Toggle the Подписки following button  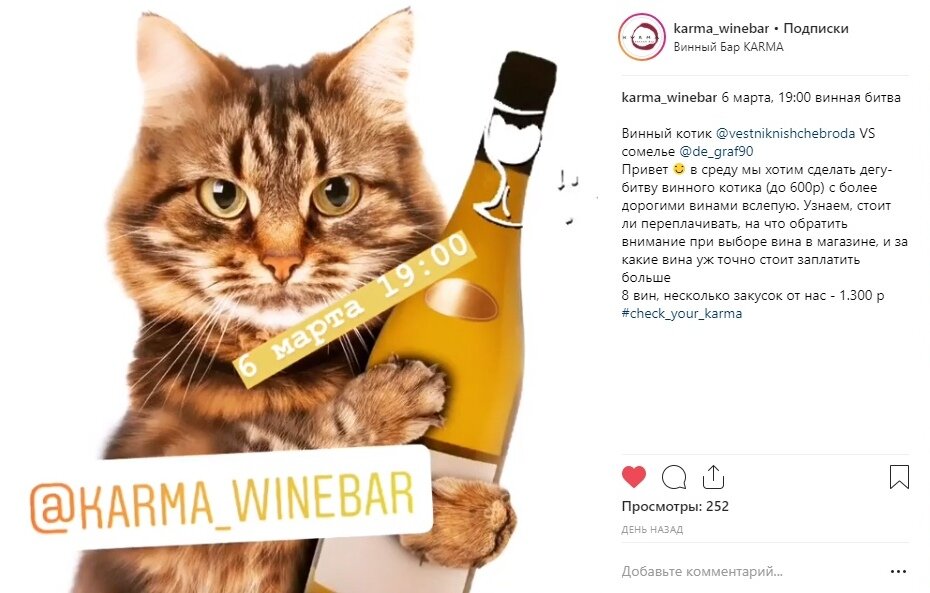point(816,28)
